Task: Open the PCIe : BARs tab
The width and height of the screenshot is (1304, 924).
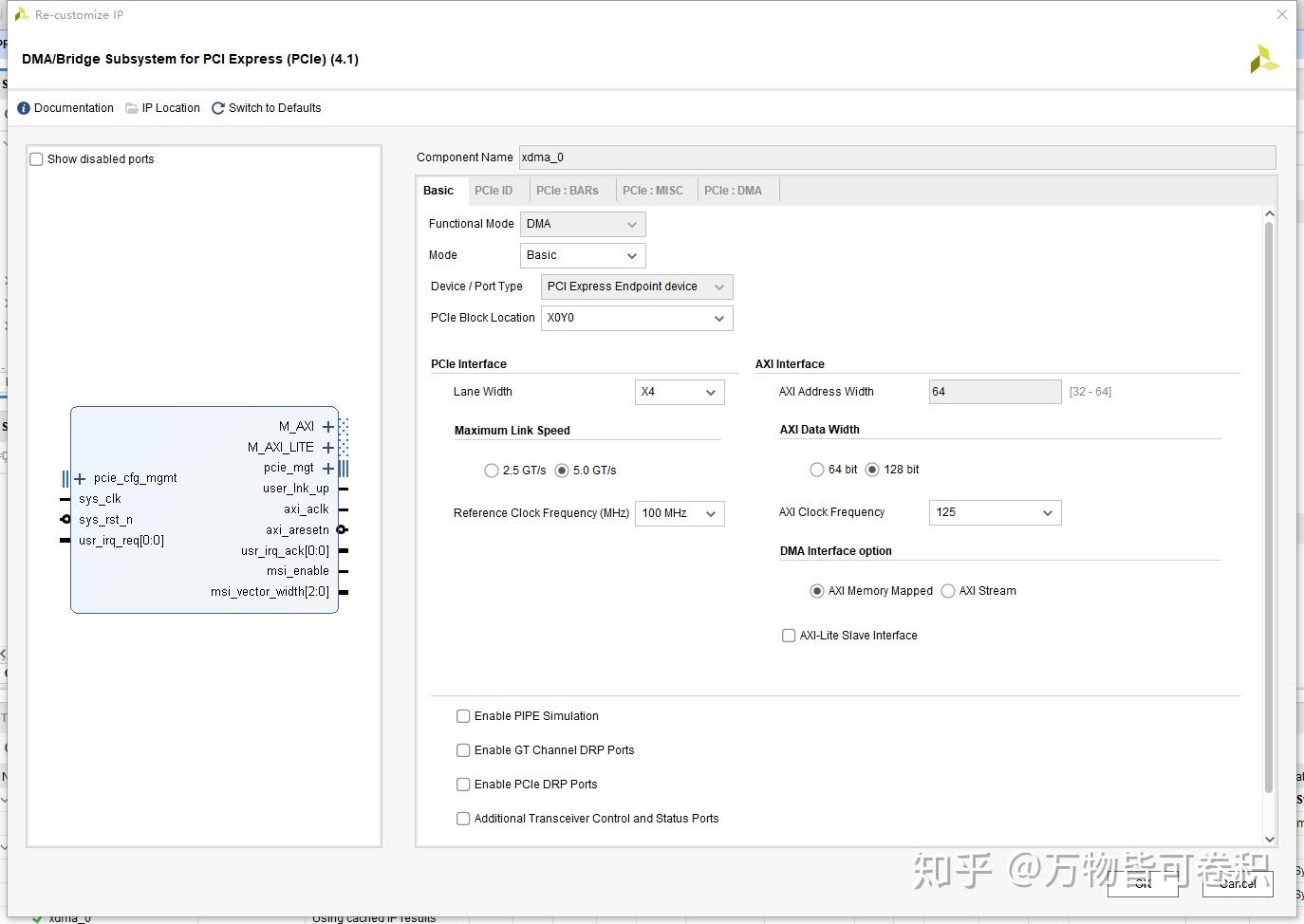Action: point(567,190)
